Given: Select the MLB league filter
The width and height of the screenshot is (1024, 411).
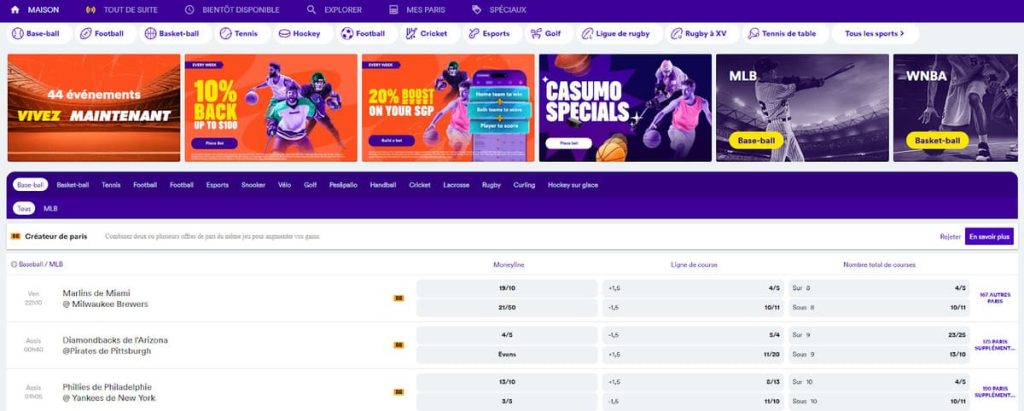Looking at the screenshot, I should [x=50, y=208].
